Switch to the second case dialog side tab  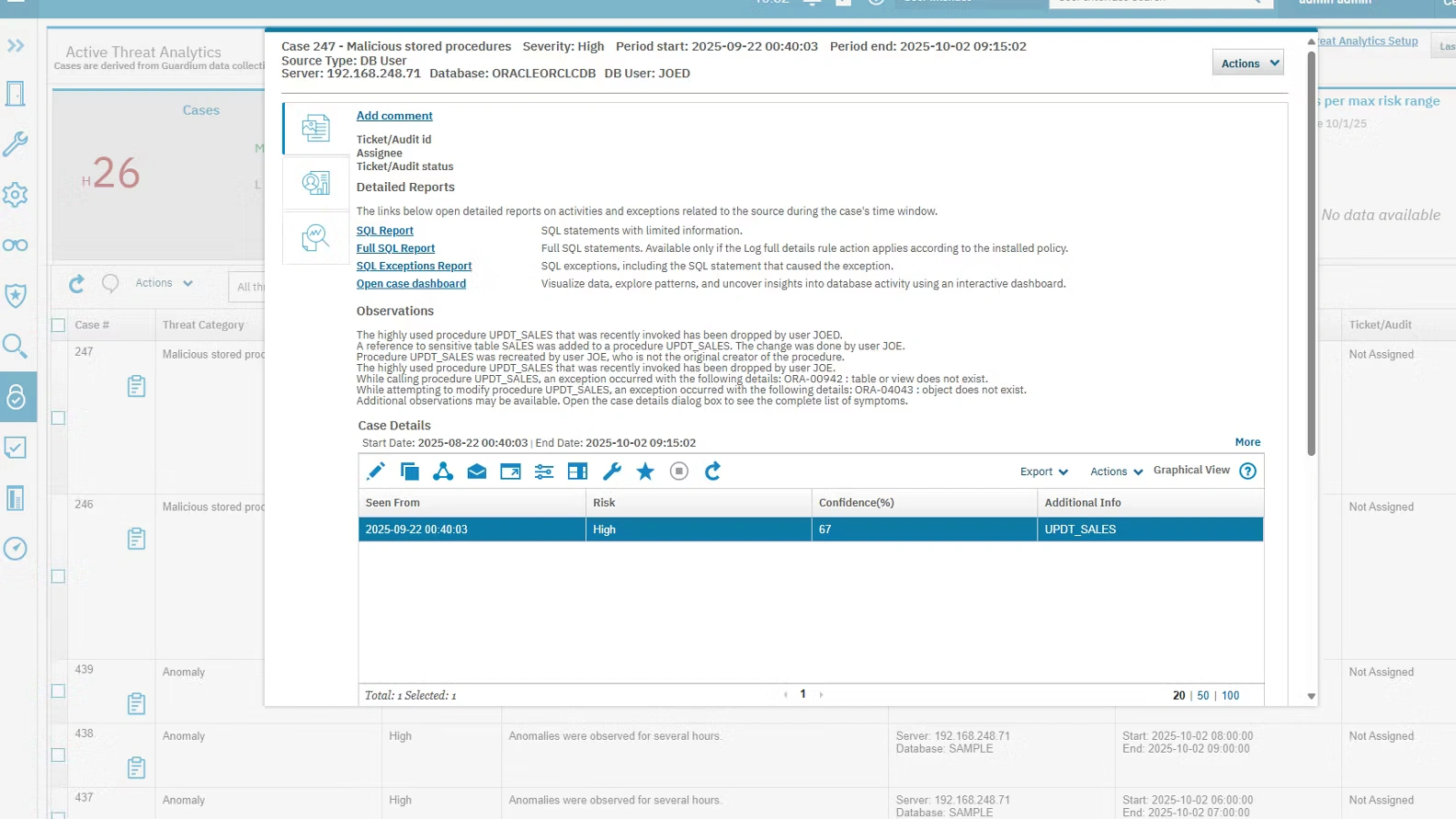tap(315, 183)
